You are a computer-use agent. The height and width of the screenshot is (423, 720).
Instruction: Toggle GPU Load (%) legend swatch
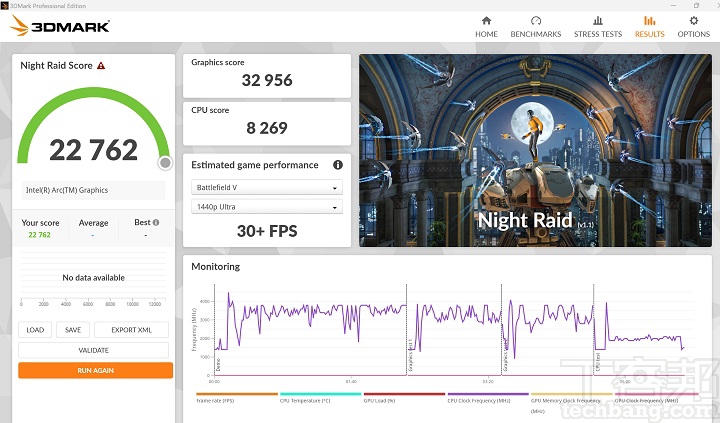[405, 394]
